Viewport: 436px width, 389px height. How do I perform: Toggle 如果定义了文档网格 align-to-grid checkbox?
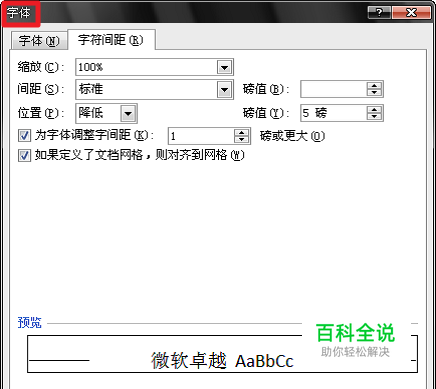24,156
